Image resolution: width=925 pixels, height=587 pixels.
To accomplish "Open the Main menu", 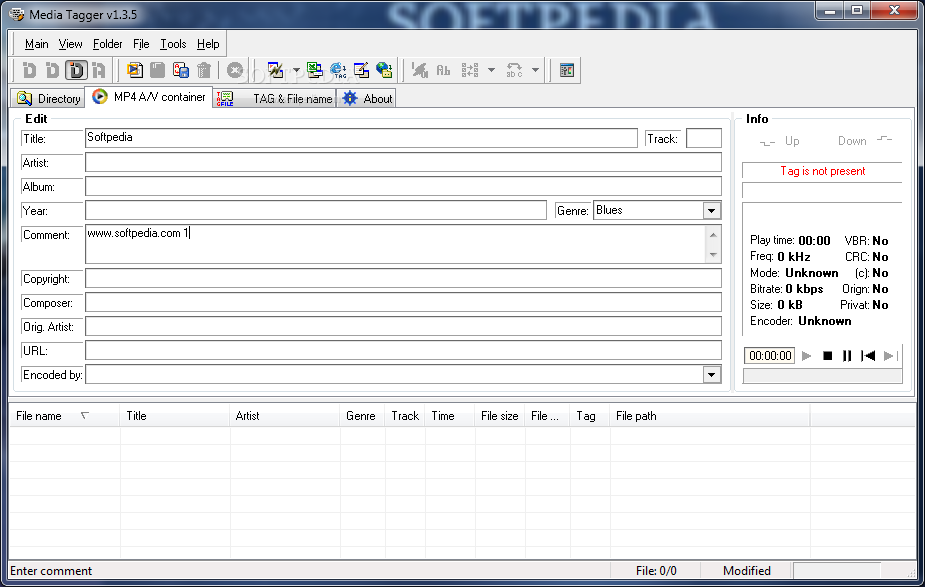I will pyautogui.click(x=37, y=44).
